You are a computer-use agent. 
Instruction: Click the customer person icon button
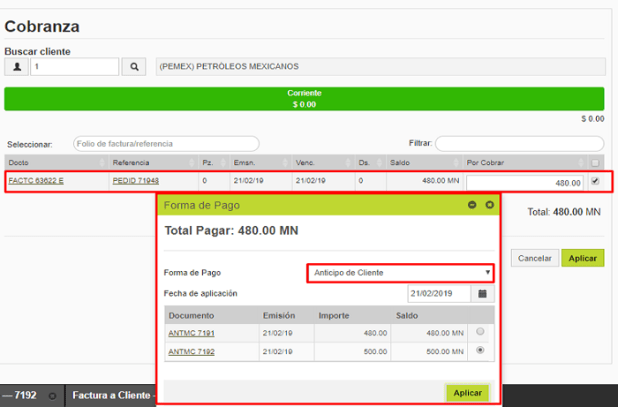tap(17, 67)
